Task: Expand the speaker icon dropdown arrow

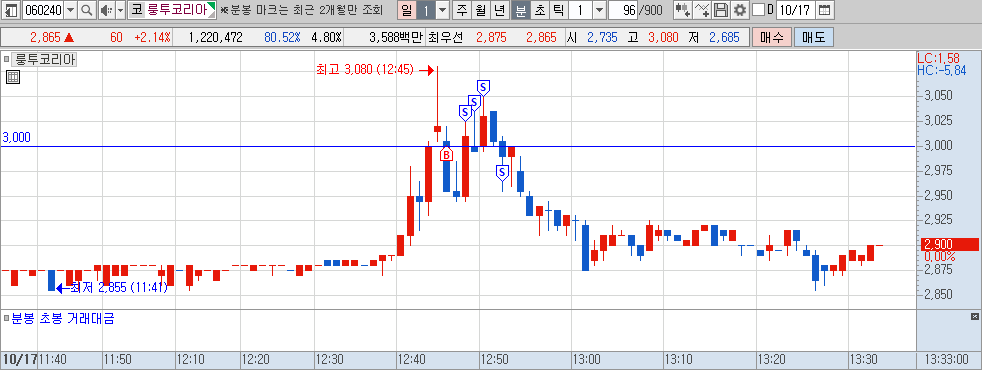Action: [x=120, y=10]
